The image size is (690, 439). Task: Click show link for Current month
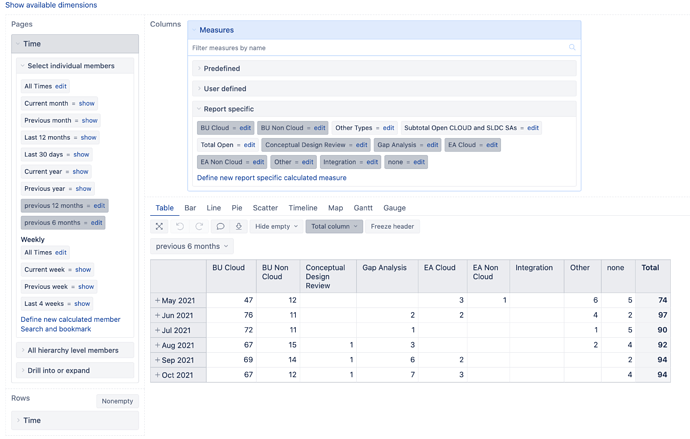tap(87, 103)
